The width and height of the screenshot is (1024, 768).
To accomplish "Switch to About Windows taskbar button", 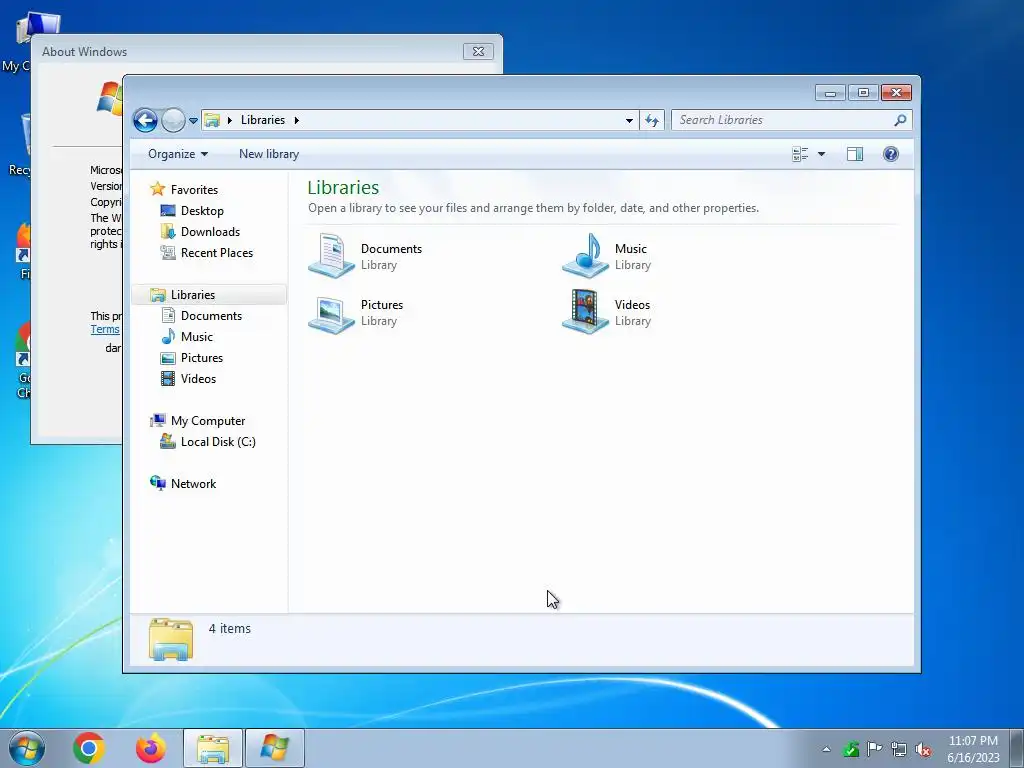I will pyautogui.click(x=274, y=748).
